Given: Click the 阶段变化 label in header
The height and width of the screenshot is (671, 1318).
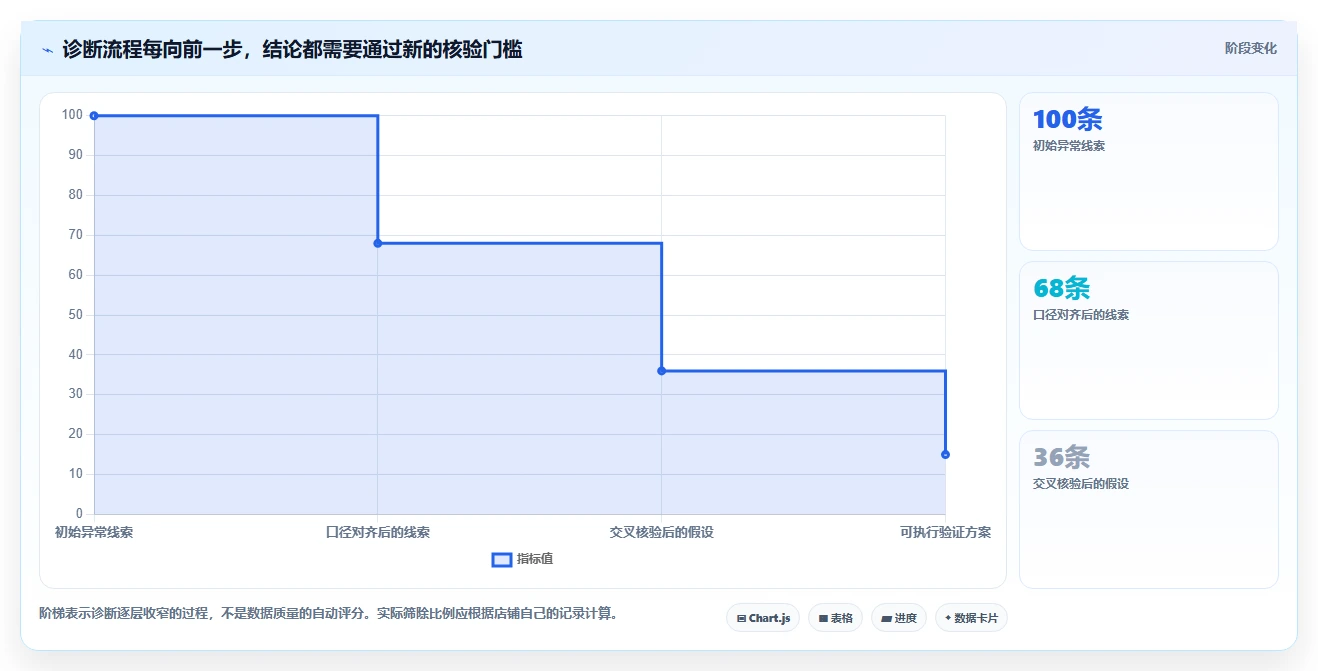Looking at the screenshot, I should [1250, 48].
